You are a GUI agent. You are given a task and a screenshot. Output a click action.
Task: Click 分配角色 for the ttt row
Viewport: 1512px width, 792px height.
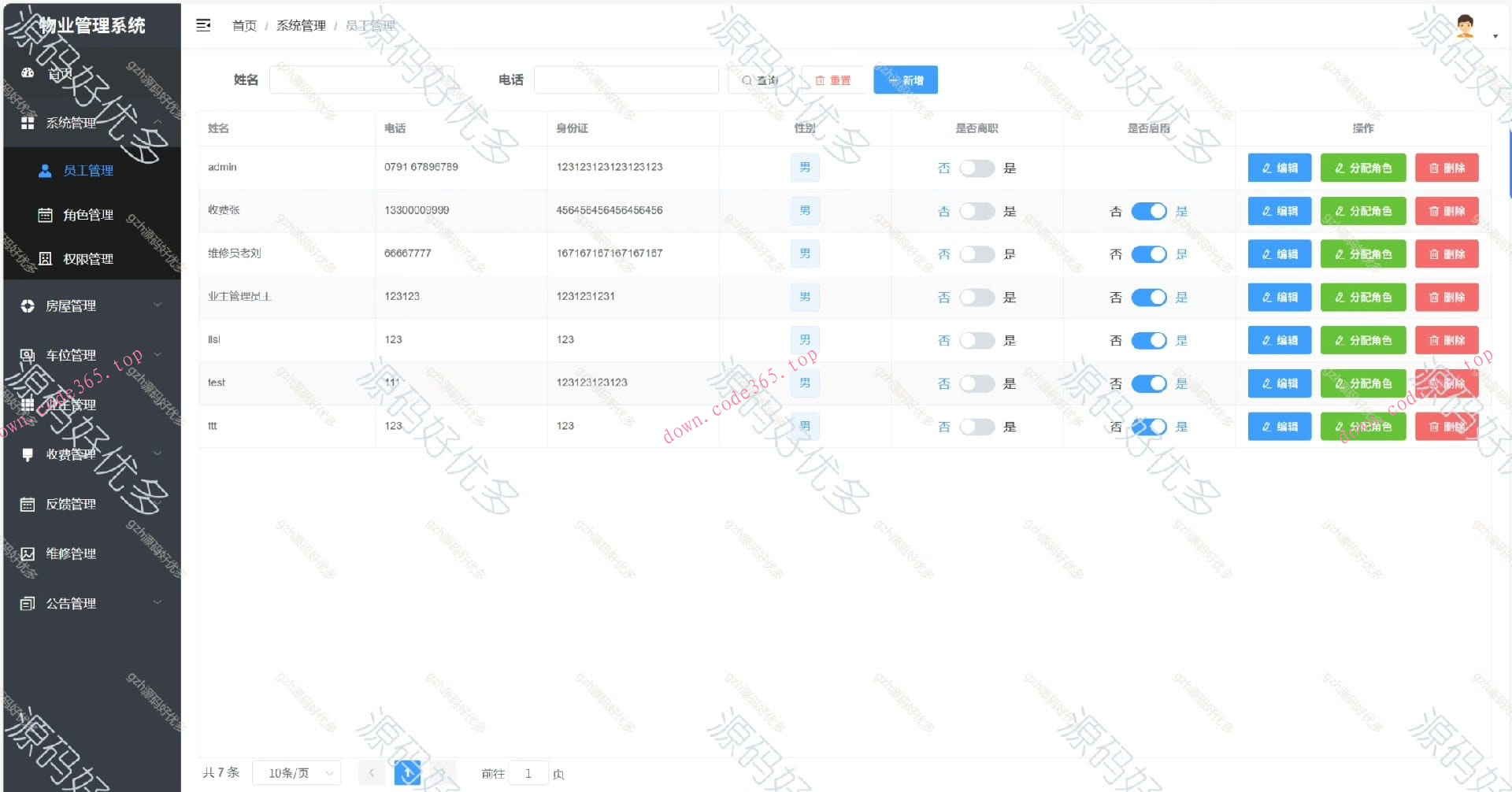click(1363, 427)
